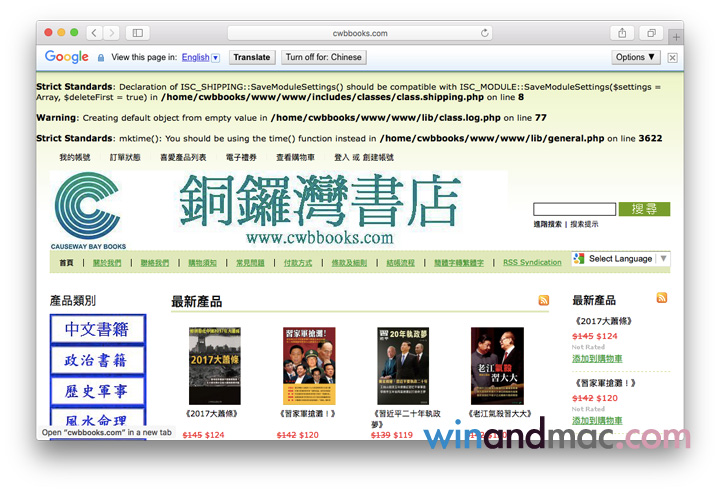This screenshot has height=492, width=720.
Task: Open 老江氣殺習大大 book cover thumbnail
Action: coord(497,366)
